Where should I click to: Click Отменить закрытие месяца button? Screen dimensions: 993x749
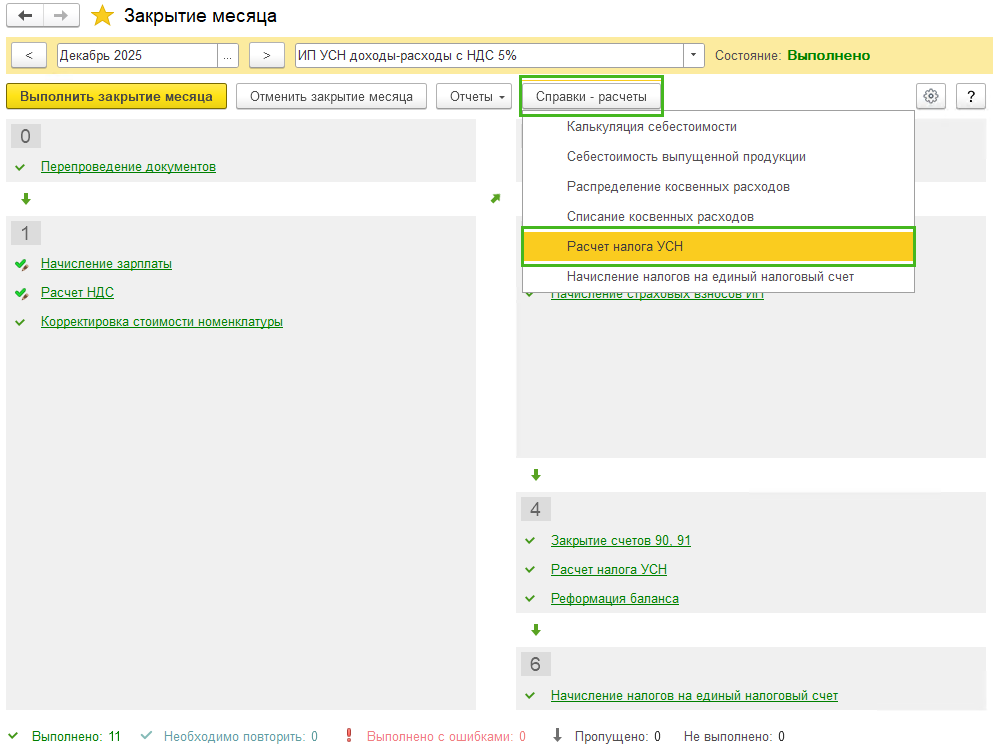point(331,96)
